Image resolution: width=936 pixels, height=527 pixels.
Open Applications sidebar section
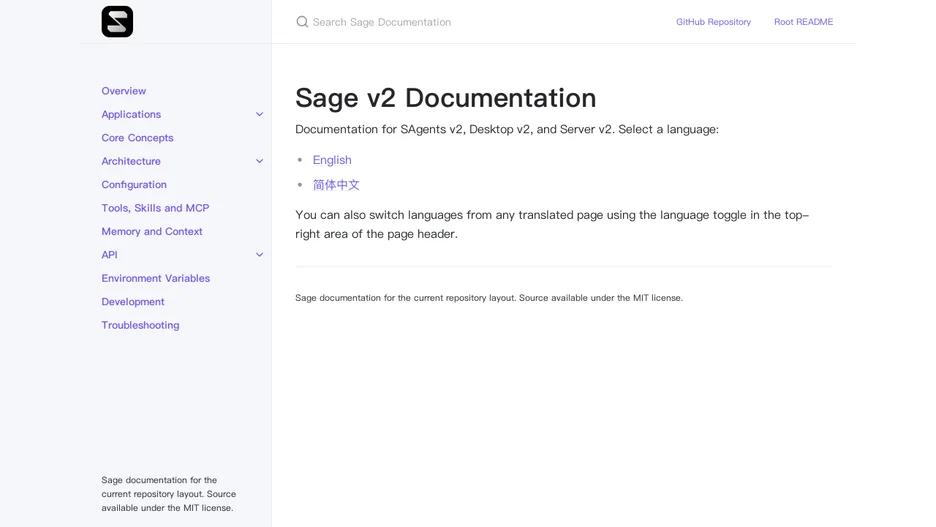click(x=131, y=114)
